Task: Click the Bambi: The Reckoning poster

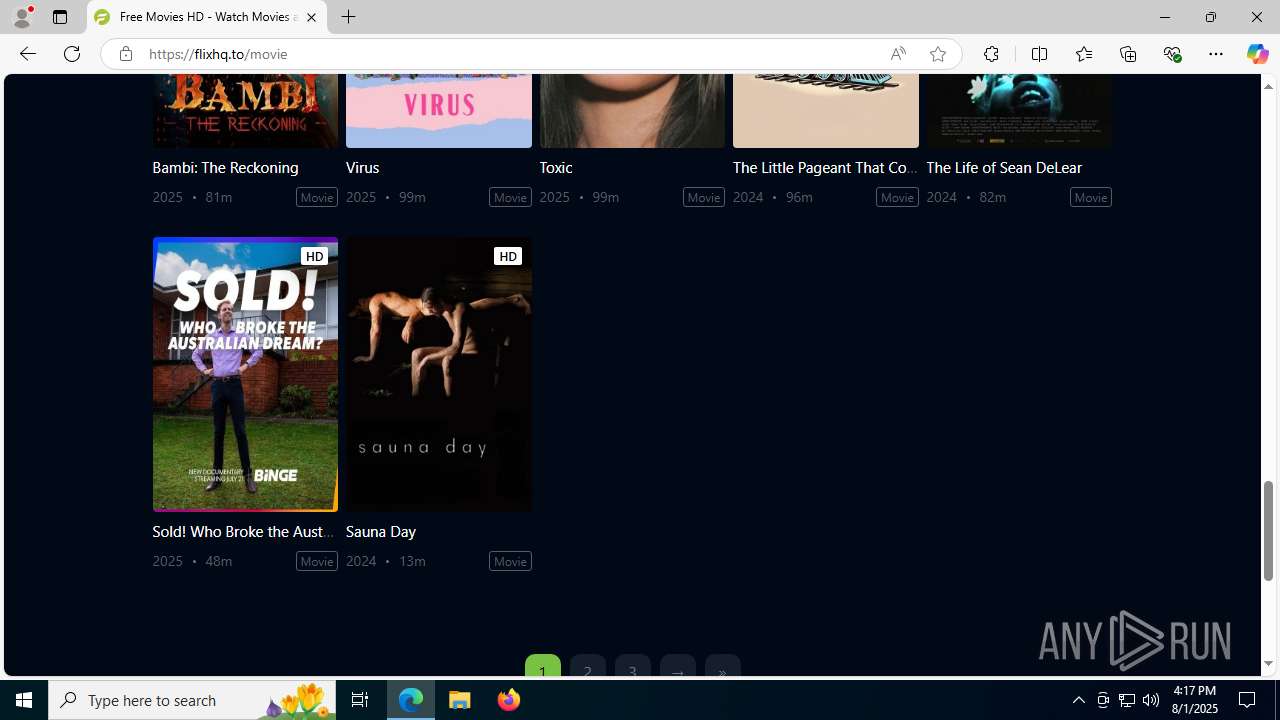Action: click(x=245, y=111)
